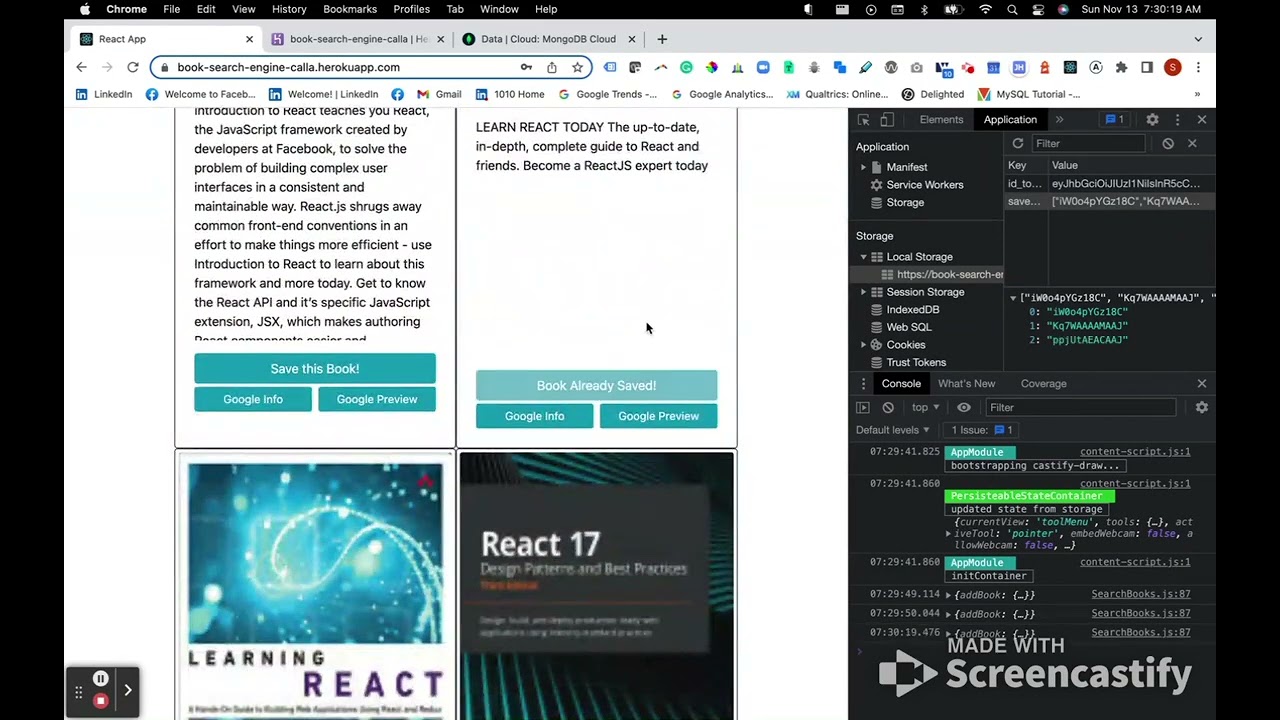This screenshot has width=1280, height=720.
Task: Select the id_to... key row
Action: pos(1109,184)
